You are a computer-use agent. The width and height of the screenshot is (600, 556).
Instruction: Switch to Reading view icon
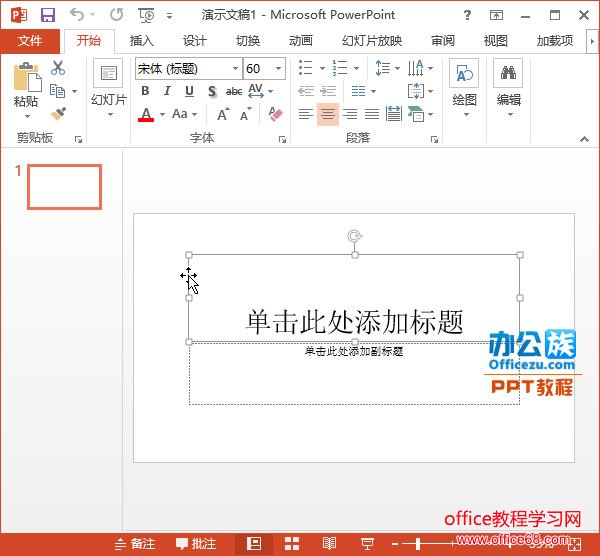pyautogui.click(x=329, y=543)
